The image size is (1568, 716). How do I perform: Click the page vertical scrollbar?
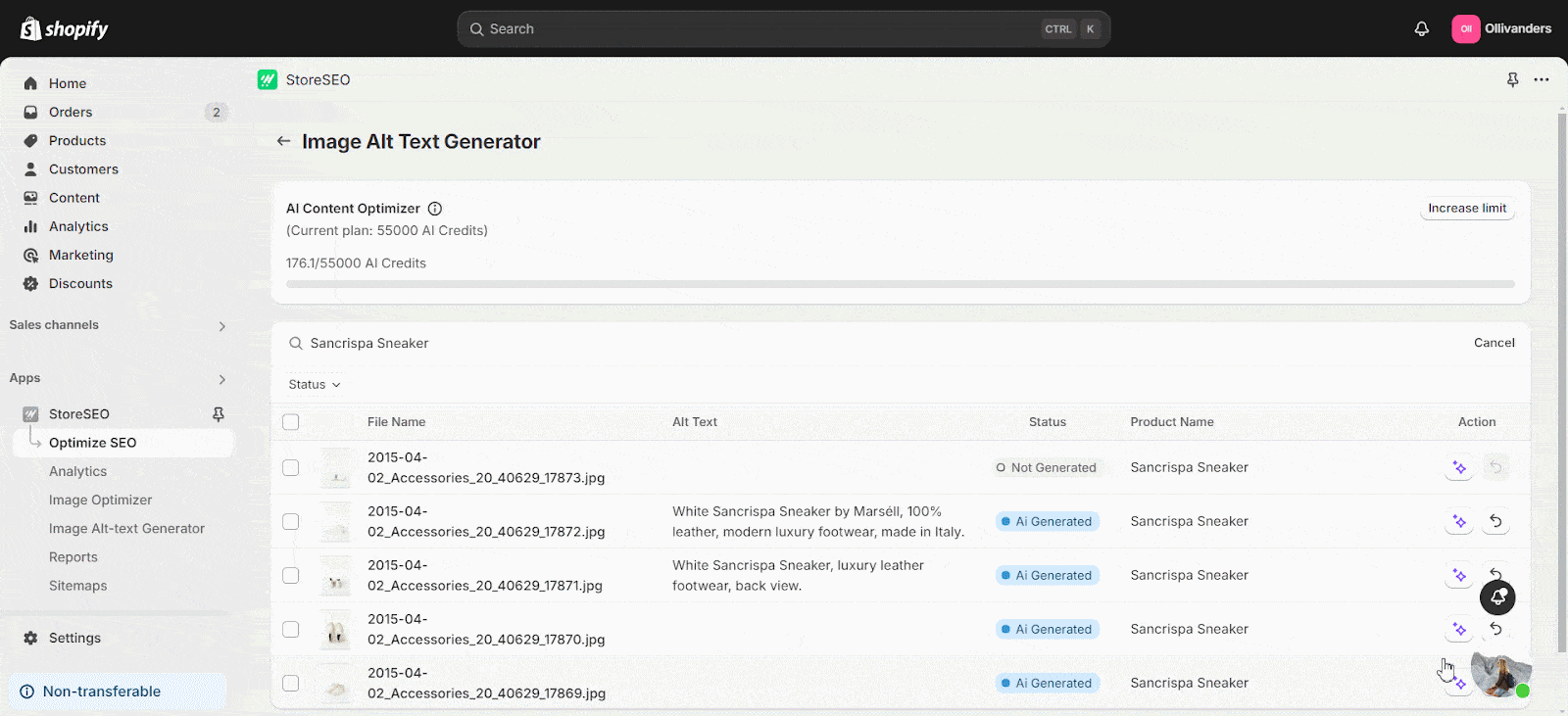tap(1562, 382)
